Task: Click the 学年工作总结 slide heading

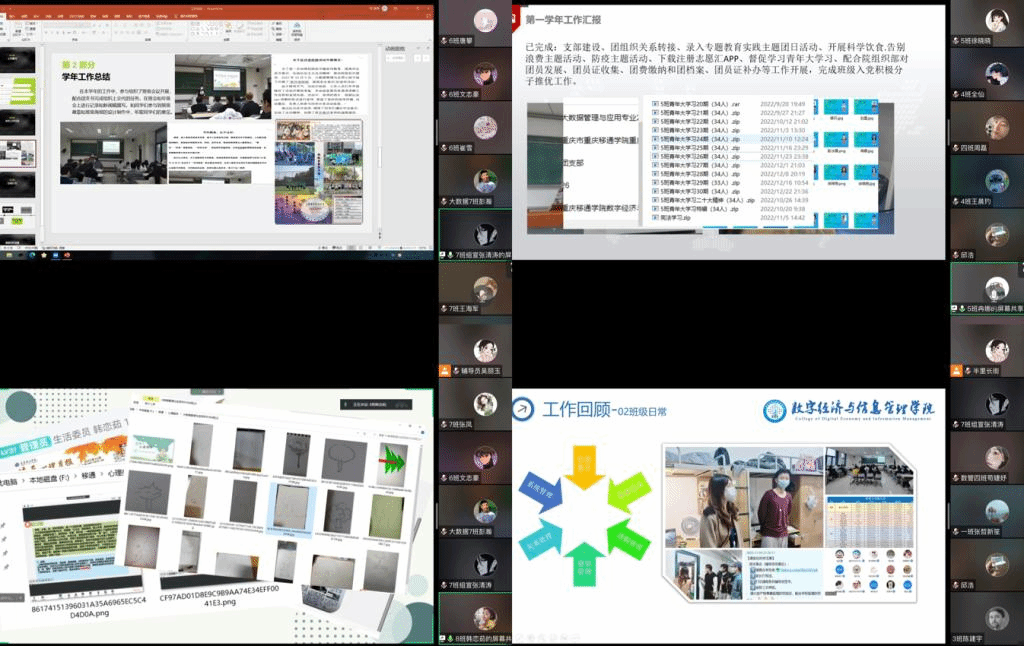Action: (87, 75)
